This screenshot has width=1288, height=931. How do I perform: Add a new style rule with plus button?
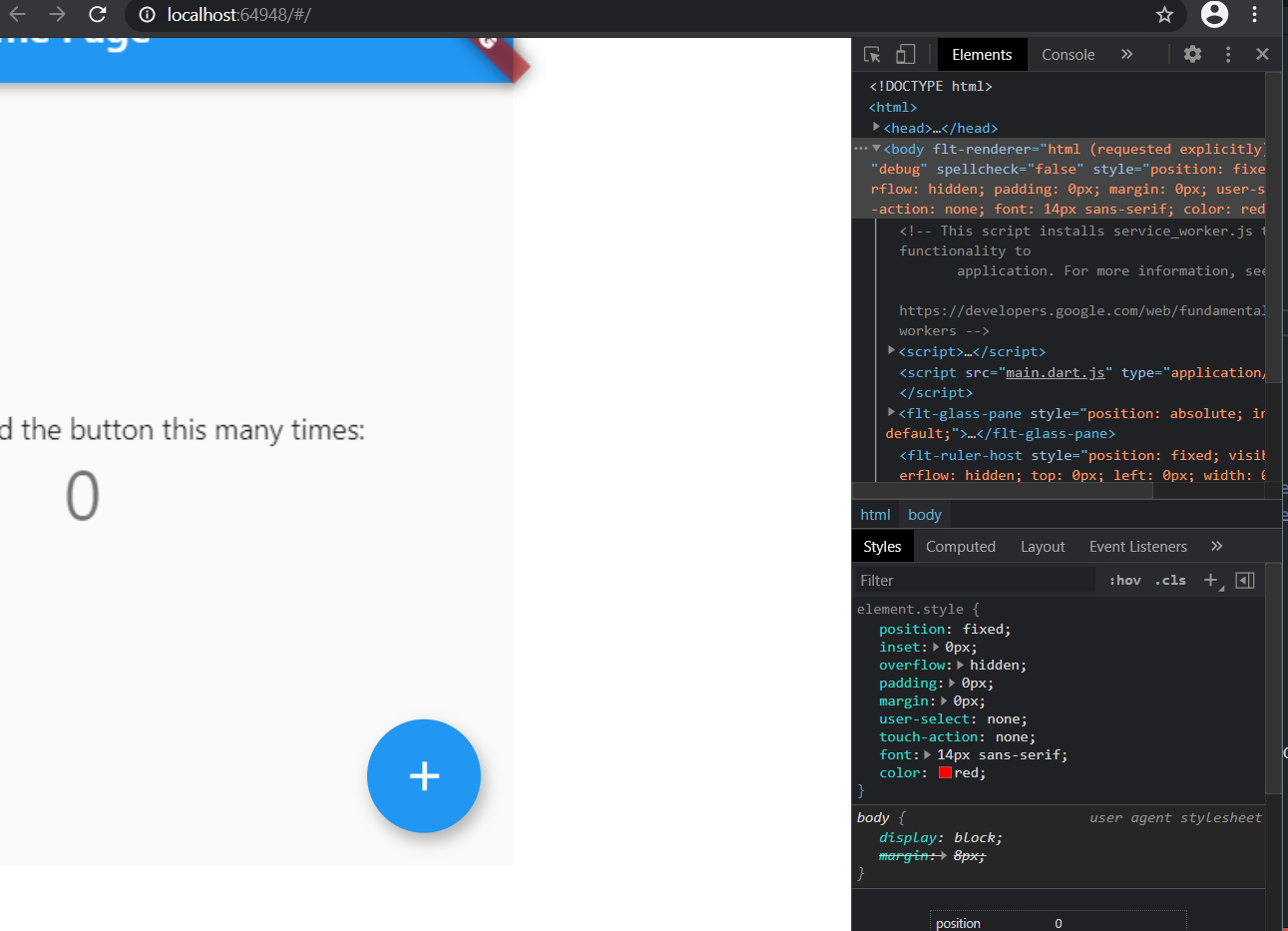tap(1210, 580)
